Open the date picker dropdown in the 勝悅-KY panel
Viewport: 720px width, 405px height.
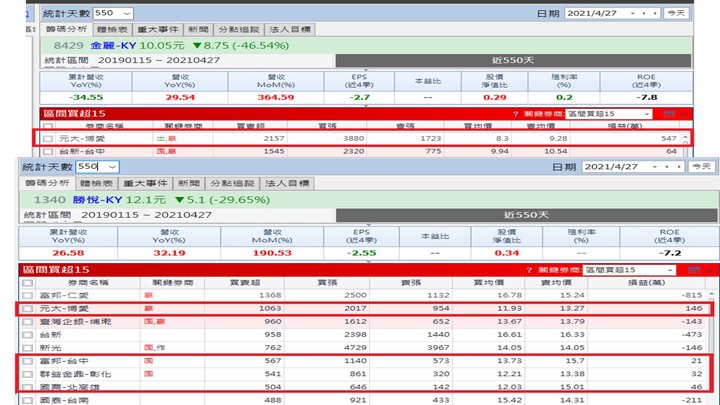pyautogui.click(x=655, y=167)
